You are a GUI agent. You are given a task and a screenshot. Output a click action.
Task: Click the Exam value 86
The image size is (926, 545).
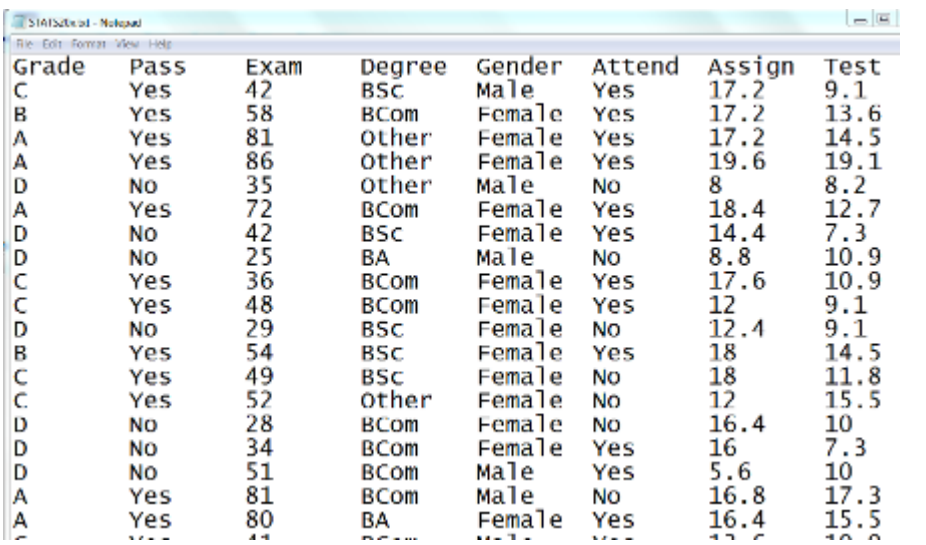tap(260, 161)
